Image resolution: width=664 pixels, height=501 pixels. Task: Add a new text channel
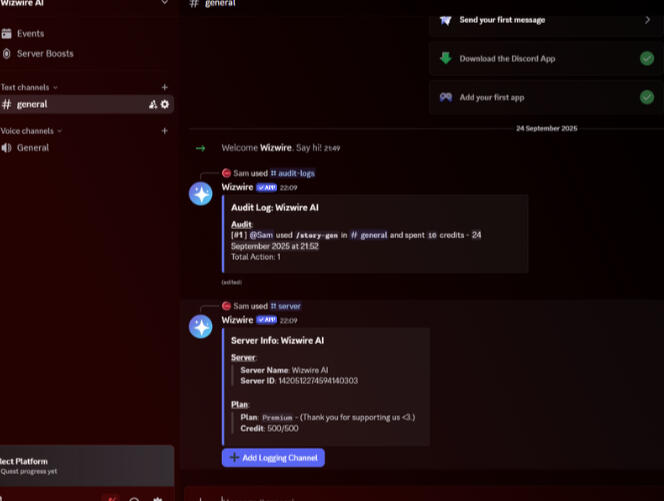[x=165, y=87]
